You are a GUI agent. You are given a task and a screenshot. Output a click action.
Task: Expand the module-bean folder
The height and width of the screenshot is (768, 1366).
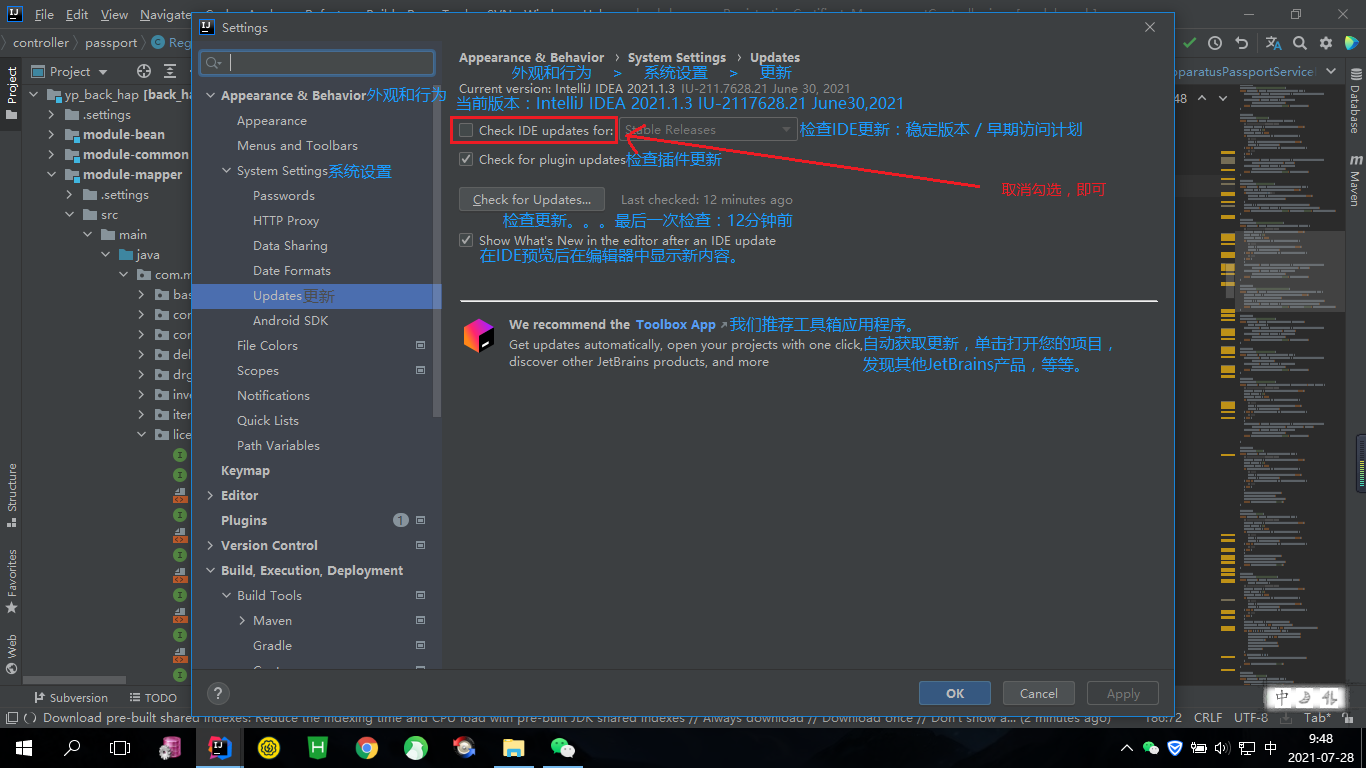pyautogui.click(x=53, y=135)
